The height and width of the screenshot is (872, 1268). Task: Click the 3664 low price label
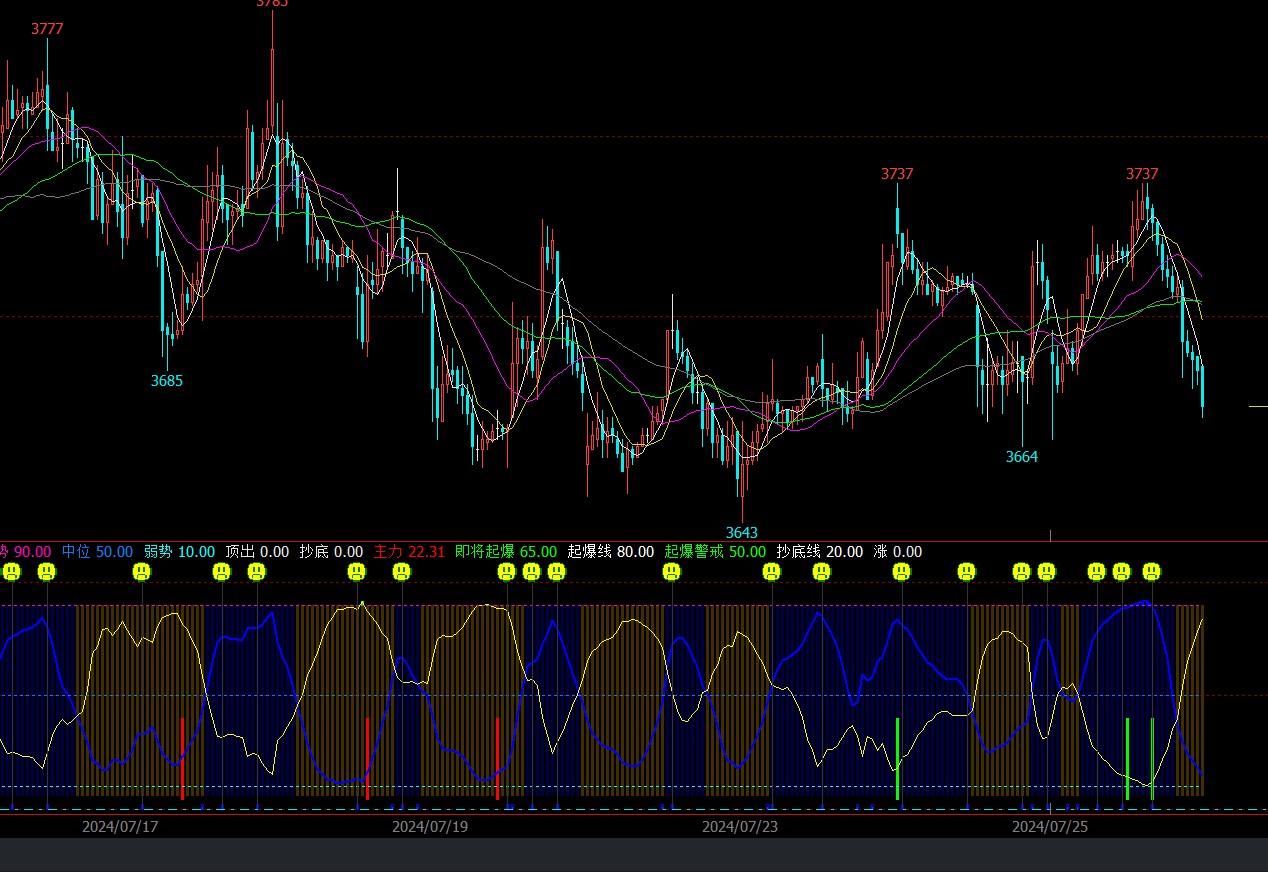tap(1022, 457)
